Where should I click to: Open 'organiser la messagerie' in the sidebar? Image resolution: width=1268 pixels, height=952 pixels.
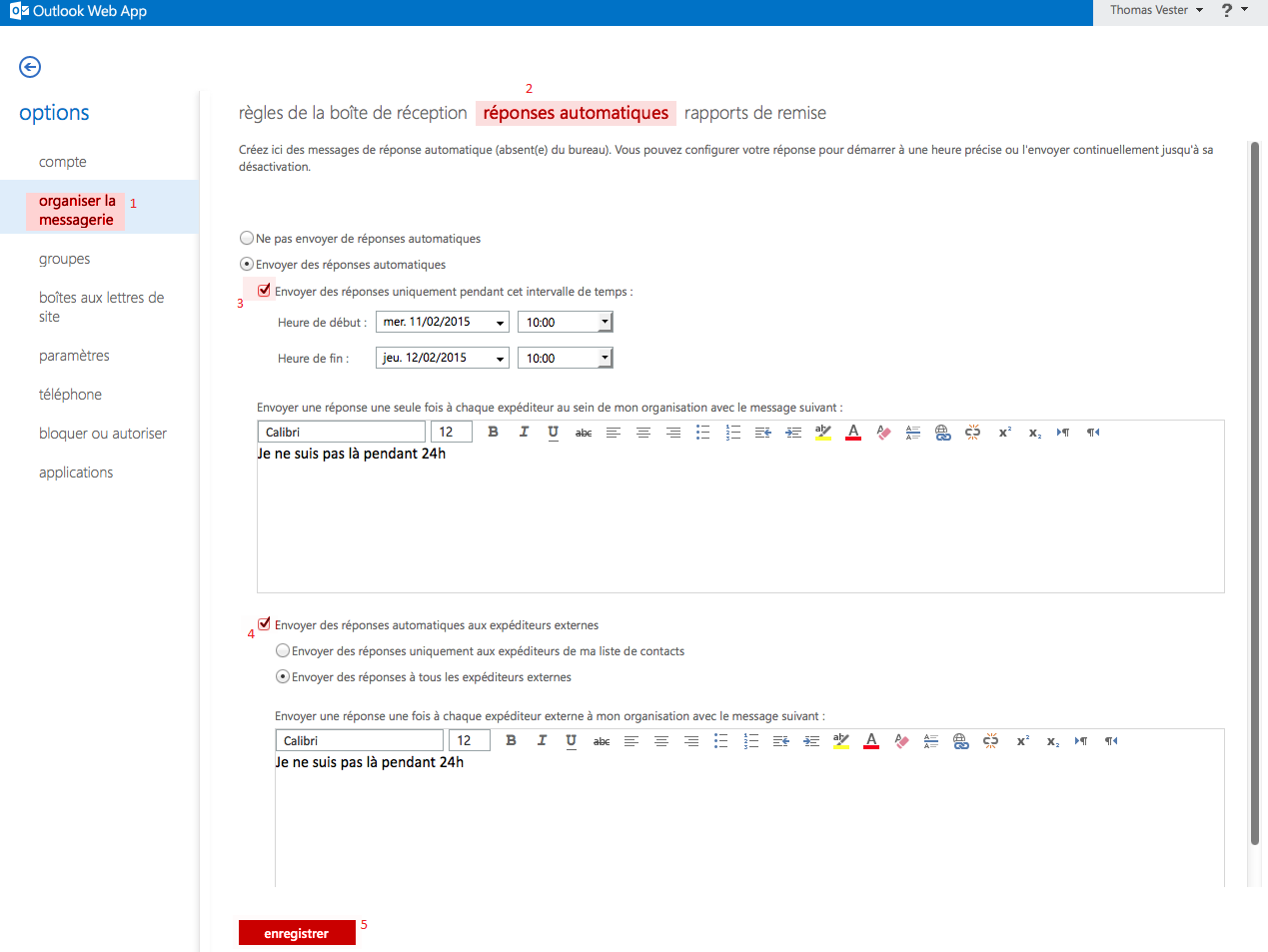tap(77, 210)
